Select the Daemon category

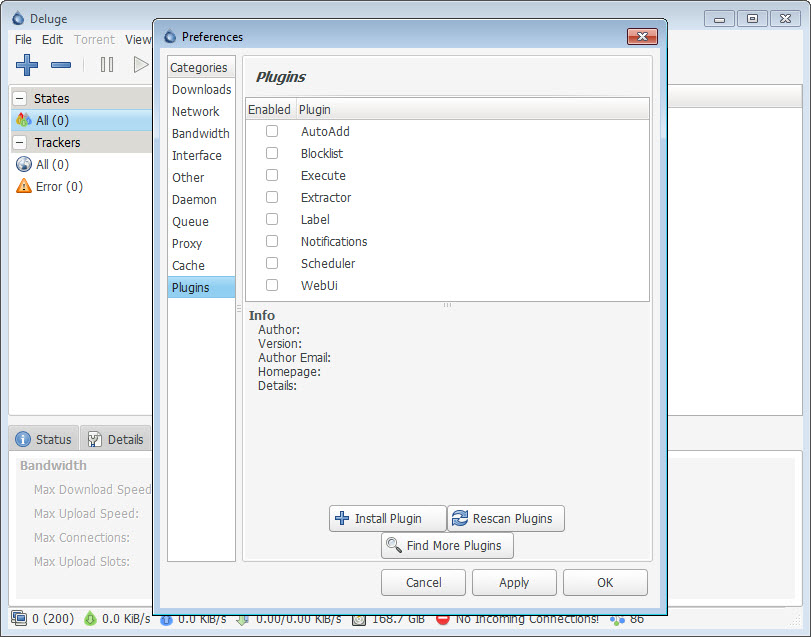coord(201,200)
